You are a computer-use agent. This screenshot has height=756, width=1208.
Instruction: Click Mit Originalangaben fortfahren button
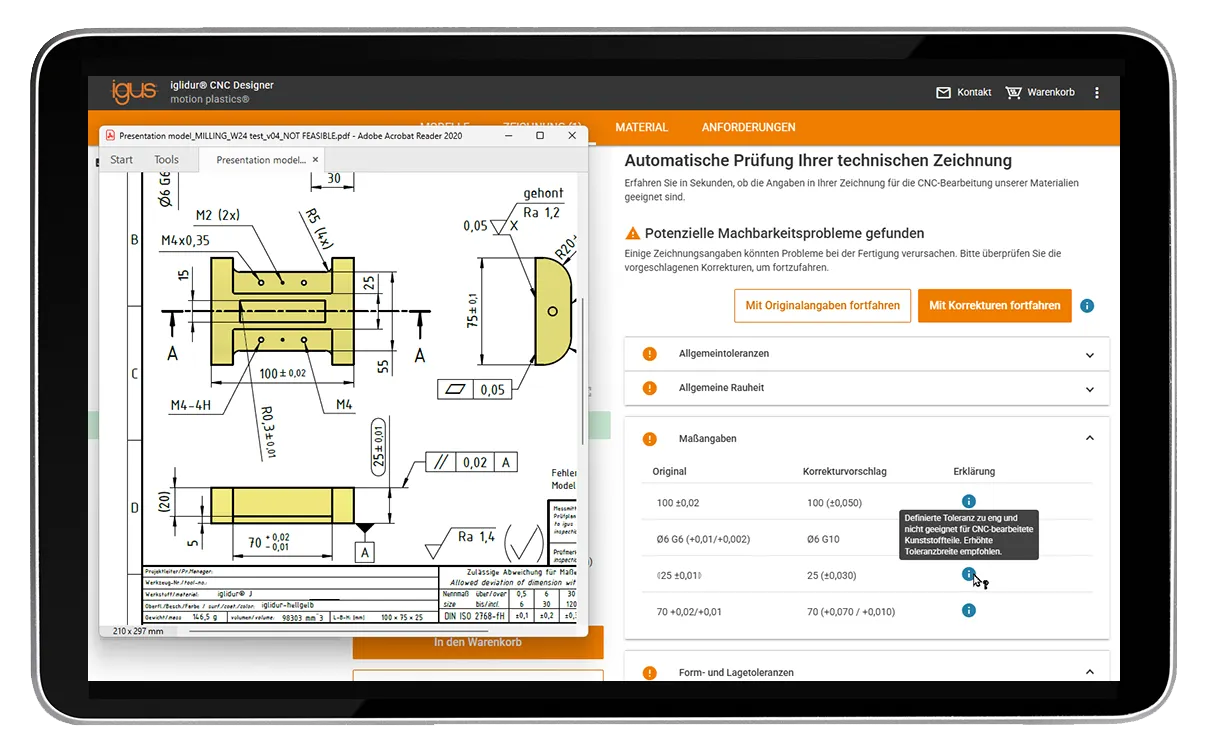(x=820, y=306)
